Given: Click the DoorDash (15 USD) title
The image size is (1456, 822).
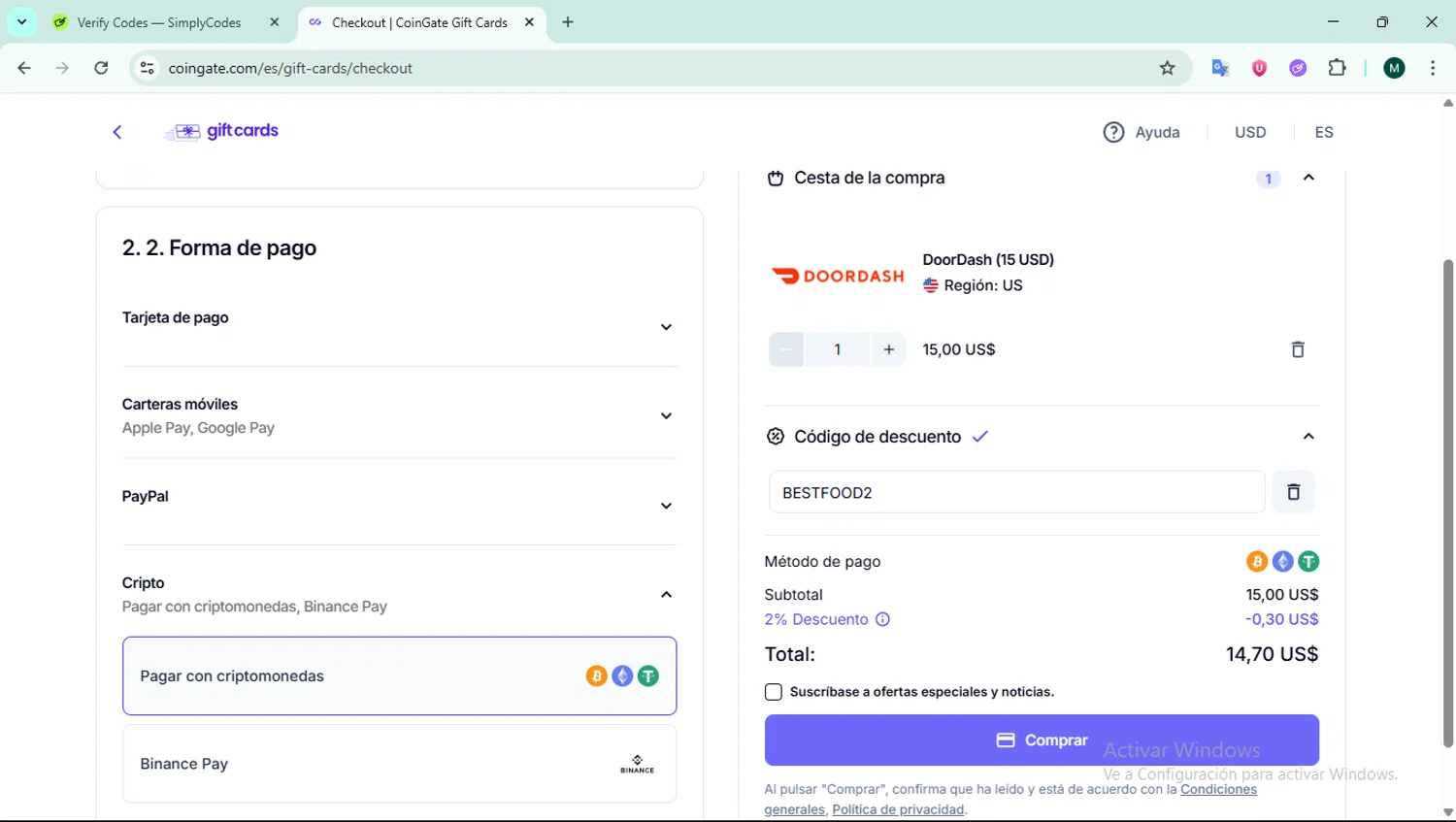Looking at the screenshot, I should click(x=988, y=259).
